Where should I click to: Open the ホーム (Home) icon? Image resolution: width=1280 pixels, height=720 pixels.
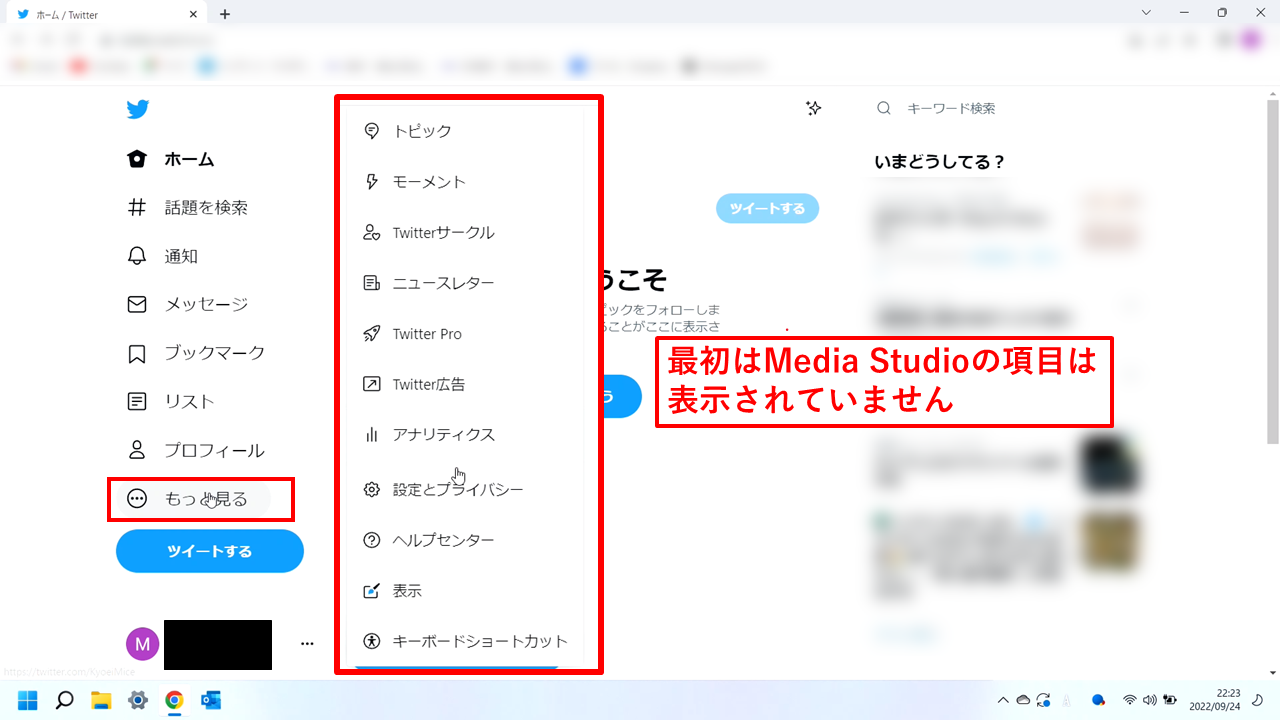pos(137,158)
